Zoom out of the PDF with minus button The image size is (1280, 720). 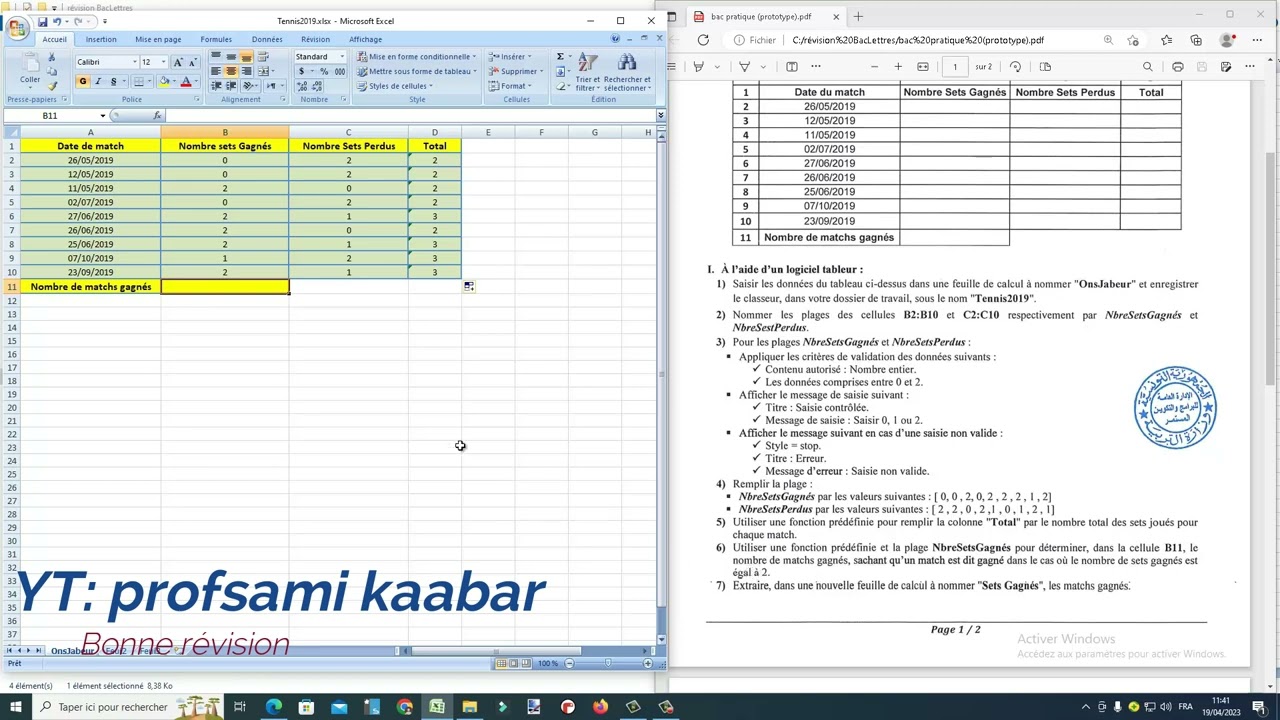(x=874, y=67)
